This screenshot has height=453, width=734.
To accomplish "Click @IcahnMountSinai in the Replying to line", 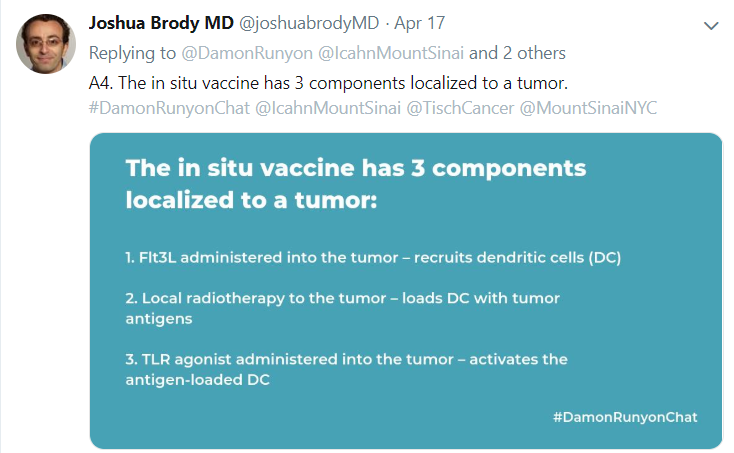I will (x=391, y=53).
